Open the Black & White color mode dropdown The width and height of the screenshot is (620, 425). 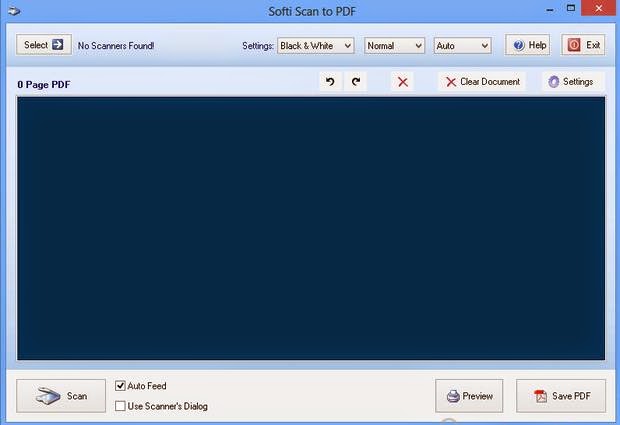pos(316,46)
